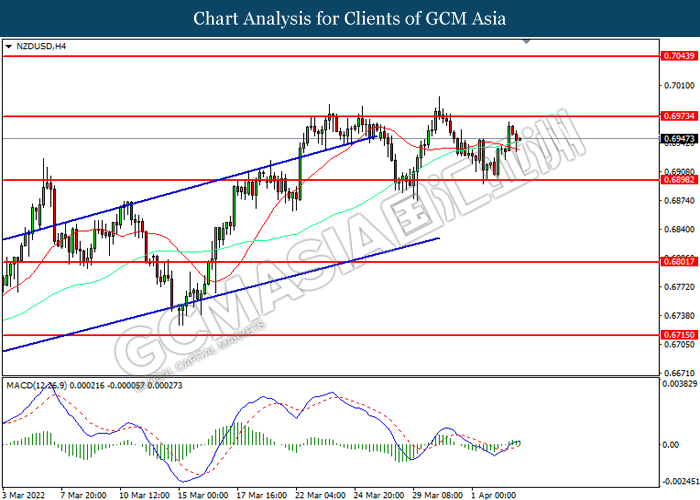Click the MACD scale value -0.002451
Viewport: 700px width, 500px height.
[x=681, y=482]
